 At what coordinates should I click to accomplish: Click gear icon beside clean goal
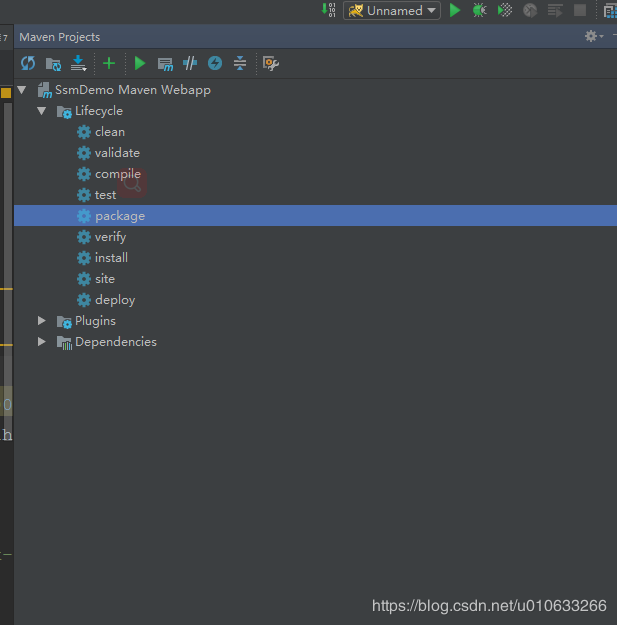(x=84, y=132)
